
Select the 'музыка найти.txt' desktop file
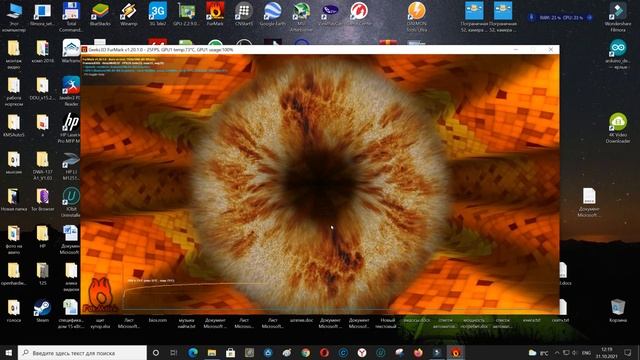point(187,323)
